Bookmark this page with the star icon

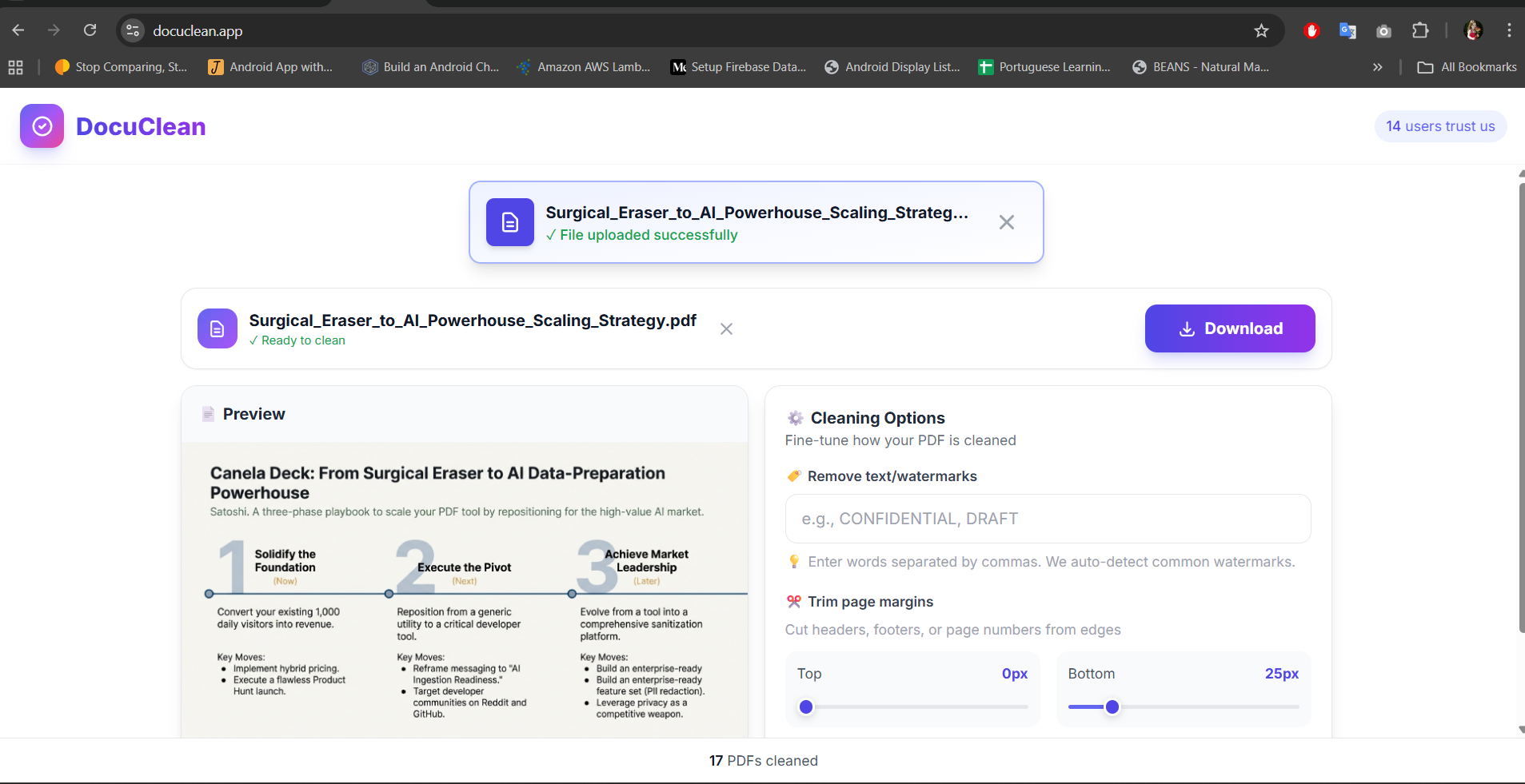tap(1261, 30)
